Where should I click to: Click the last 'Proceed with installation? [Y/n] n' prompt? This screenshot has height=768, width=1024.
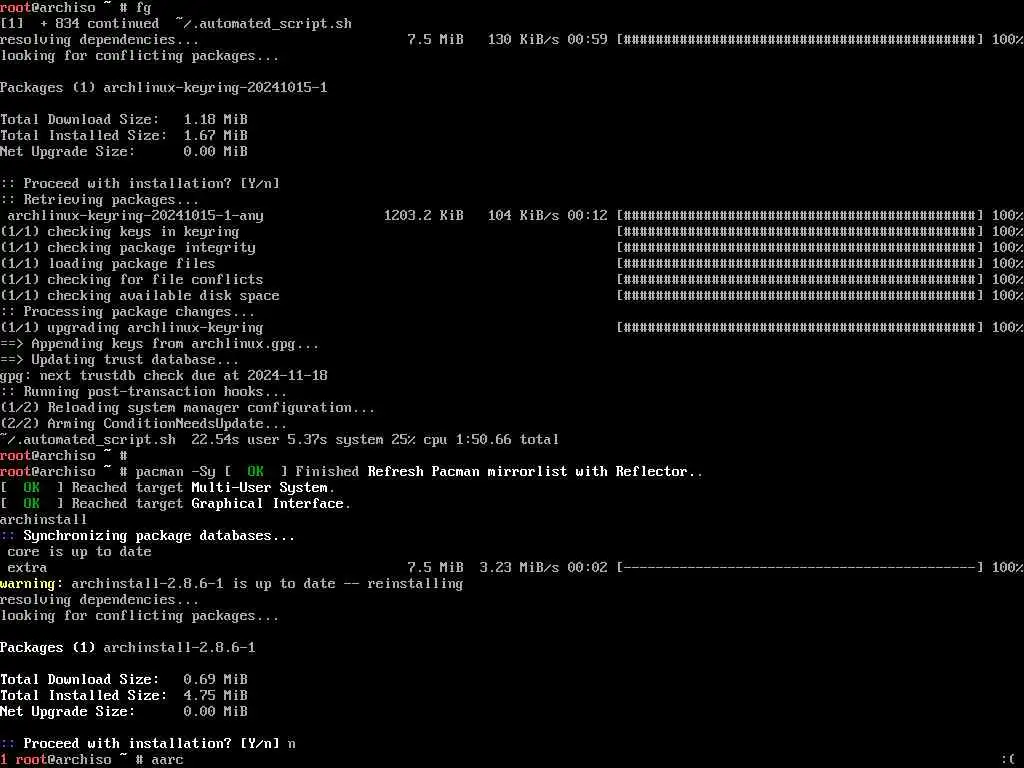[x=148, y=743]
